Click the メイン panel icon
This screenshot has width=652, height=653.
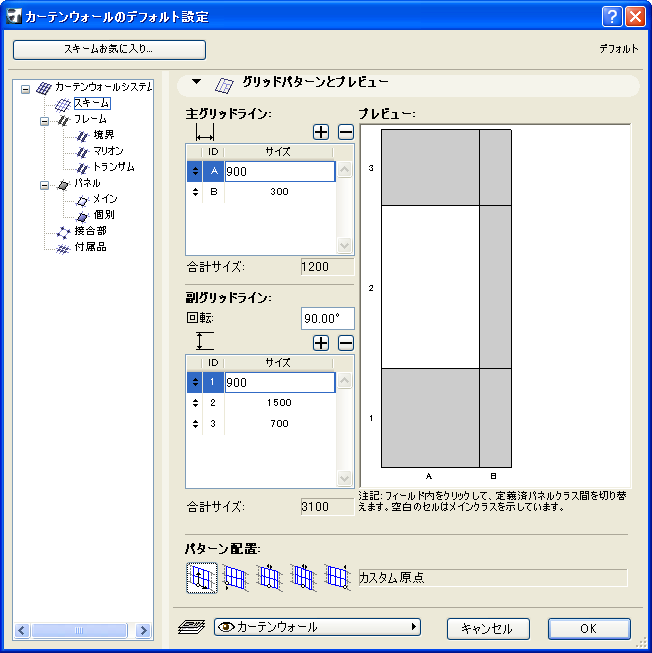82,201
